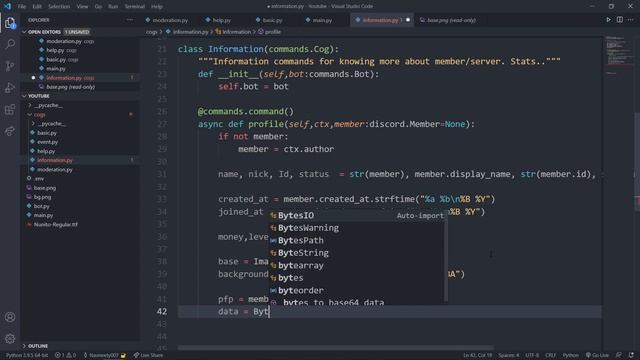Click the Information class in breadcrumb
Screen dimensions: 640x360
click(233, 32)
